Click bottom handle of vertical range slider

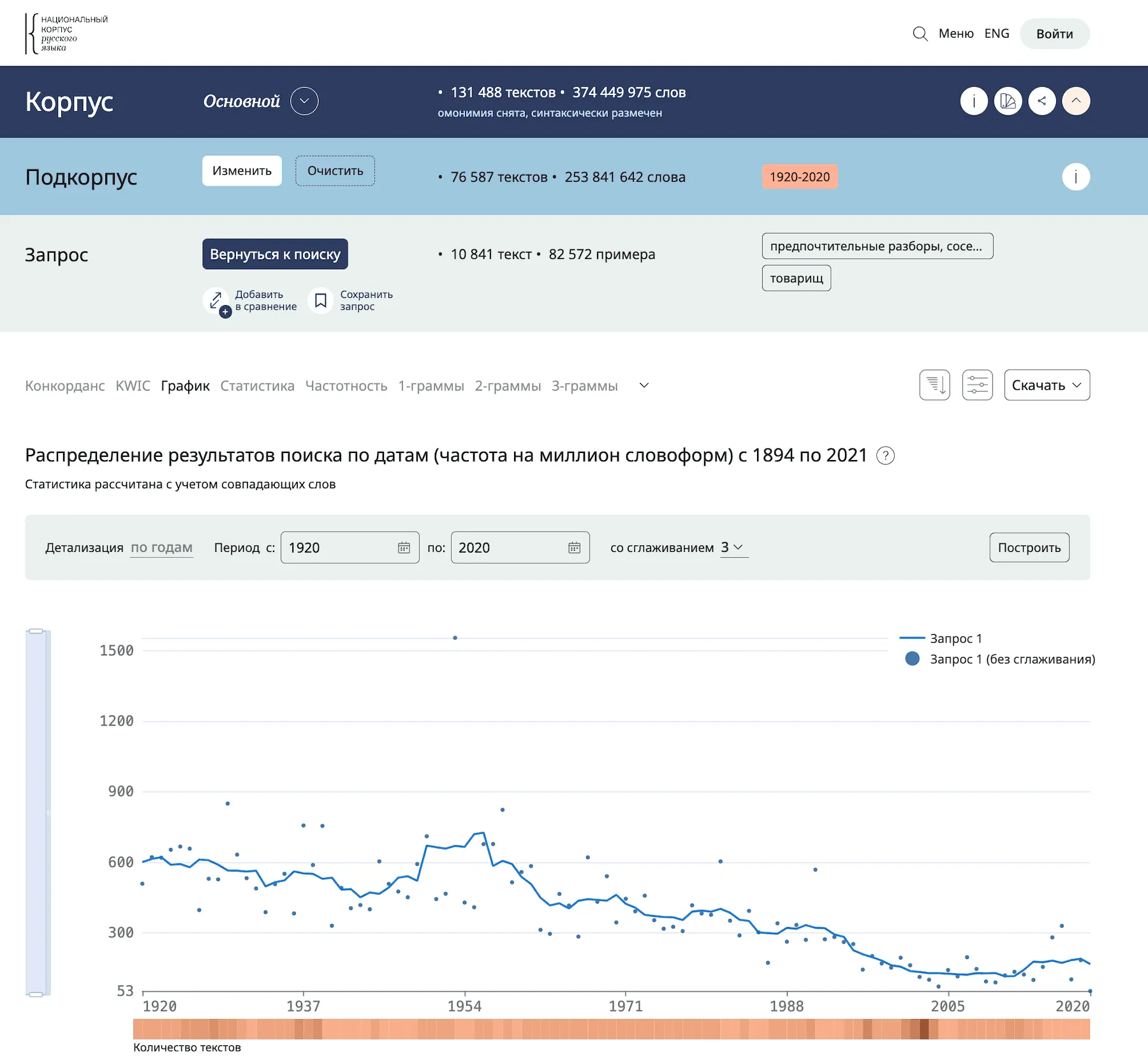tap(36, 994)
